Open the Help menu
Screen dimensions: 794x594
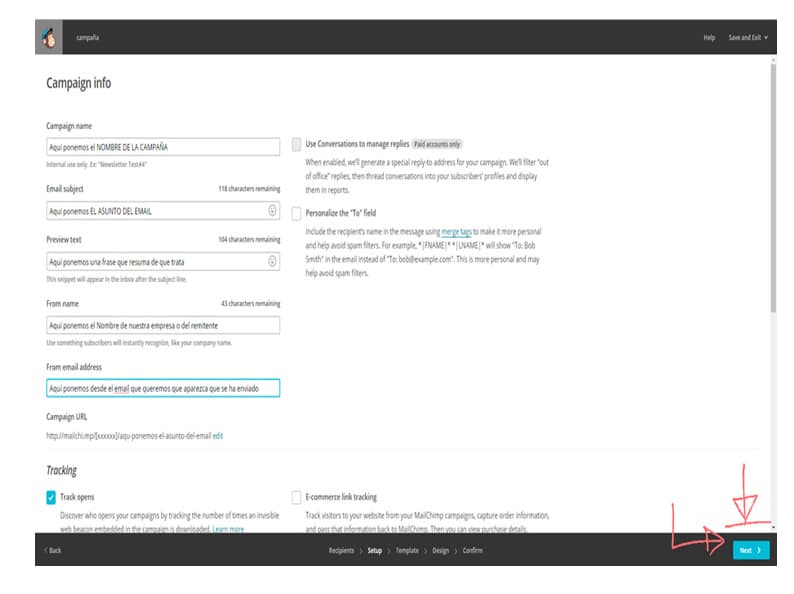pyautogui.click(x=709, y=37)
